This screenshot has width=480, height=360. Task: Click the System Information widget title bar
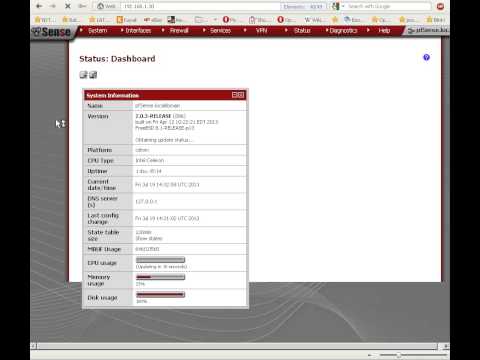(x=165, y=95)
